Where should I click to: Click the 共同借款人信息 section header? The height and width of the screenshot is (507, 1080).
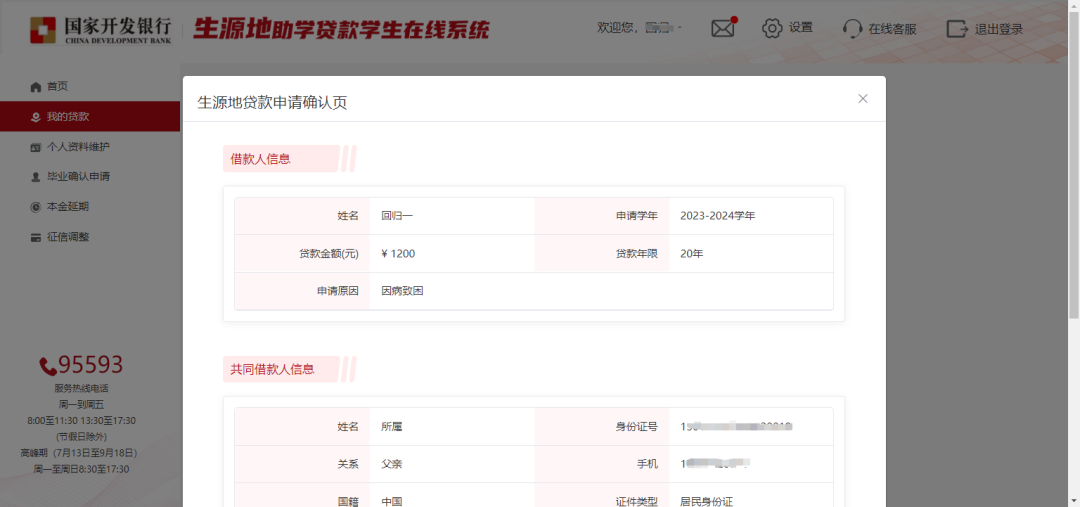coord(273,369)
